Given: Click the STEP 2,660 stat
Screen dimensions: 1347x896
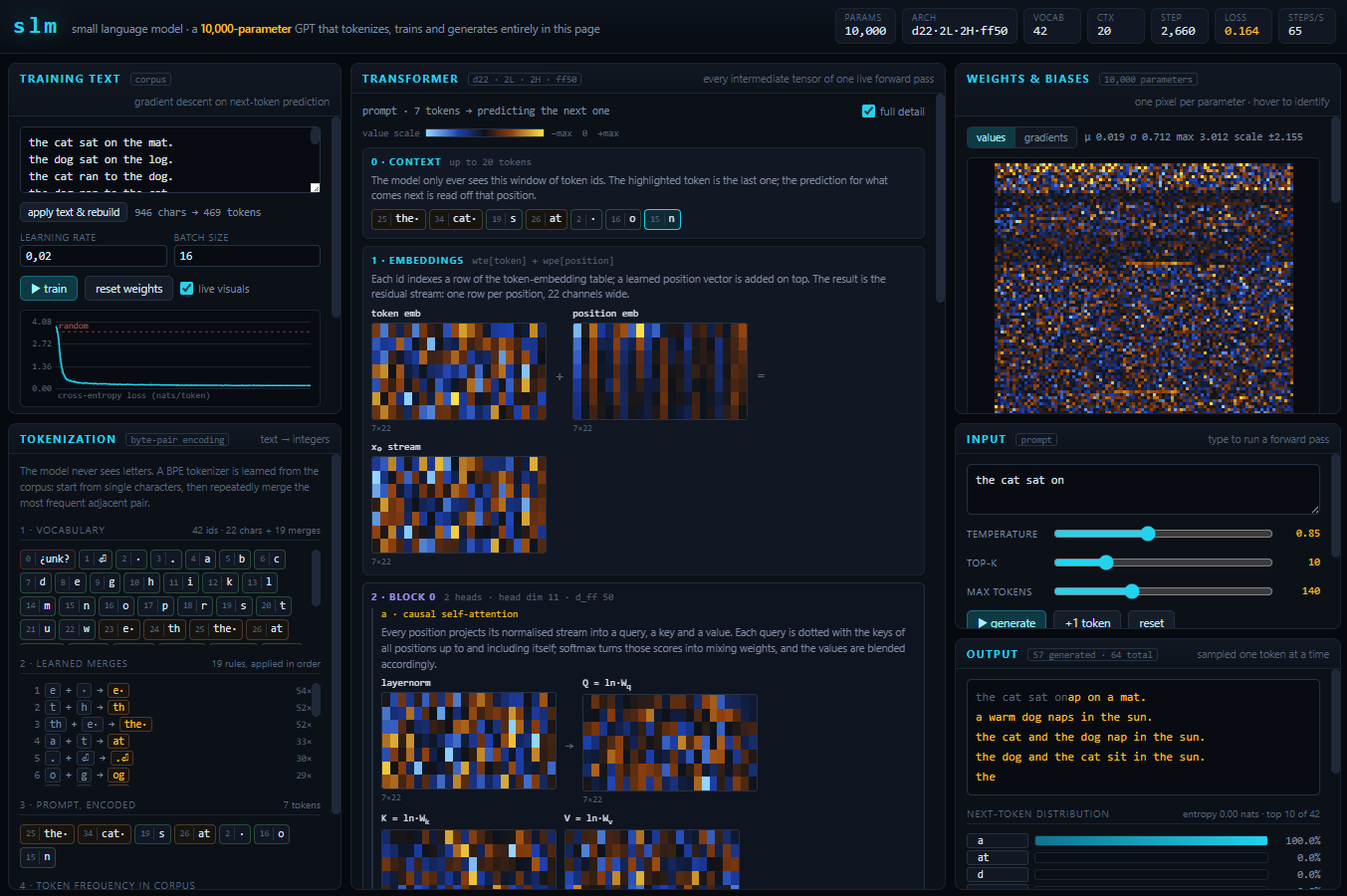Looking at the screenshot, I should pyautogui.click(x=1180, y=26).
